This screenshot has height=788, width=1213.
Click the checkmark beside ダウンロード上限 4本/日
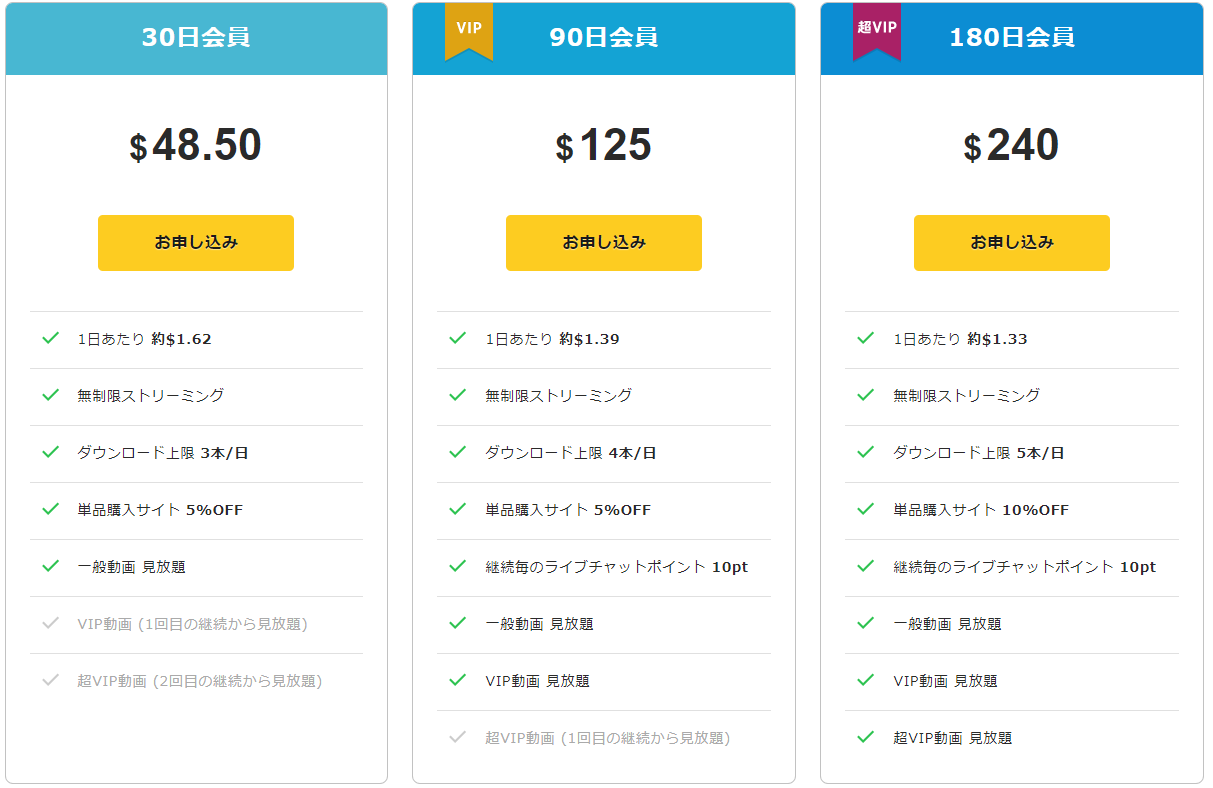coord(458,453)
